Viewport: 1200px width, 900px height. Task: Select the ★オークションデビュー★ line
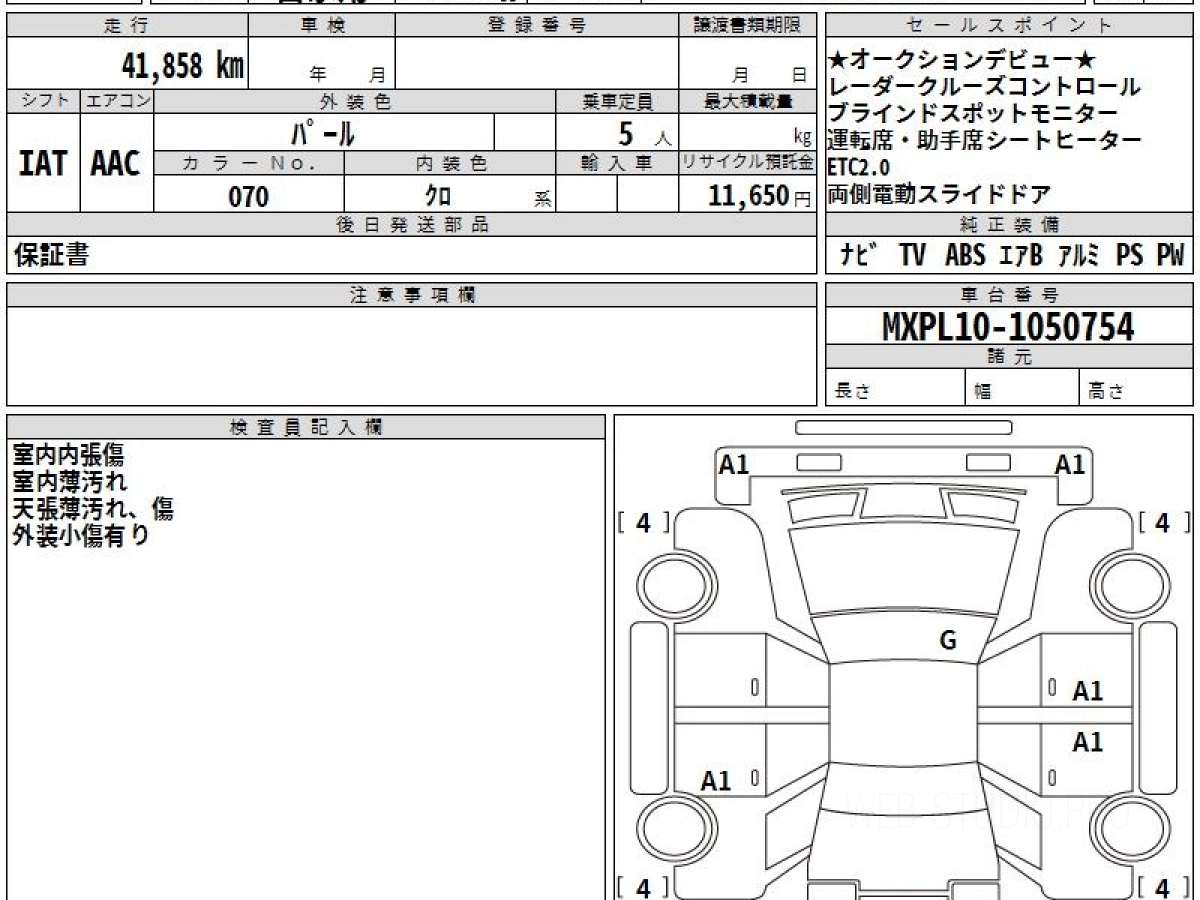click(x=963, y=61)
